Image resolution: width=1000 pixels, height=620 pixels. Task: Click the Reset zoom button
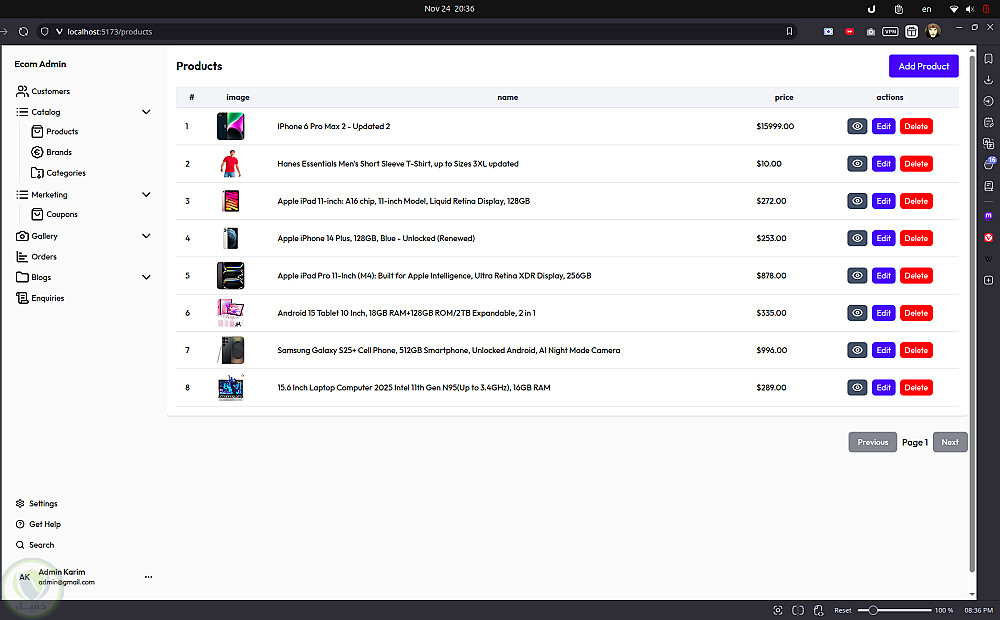coord(842,610)
